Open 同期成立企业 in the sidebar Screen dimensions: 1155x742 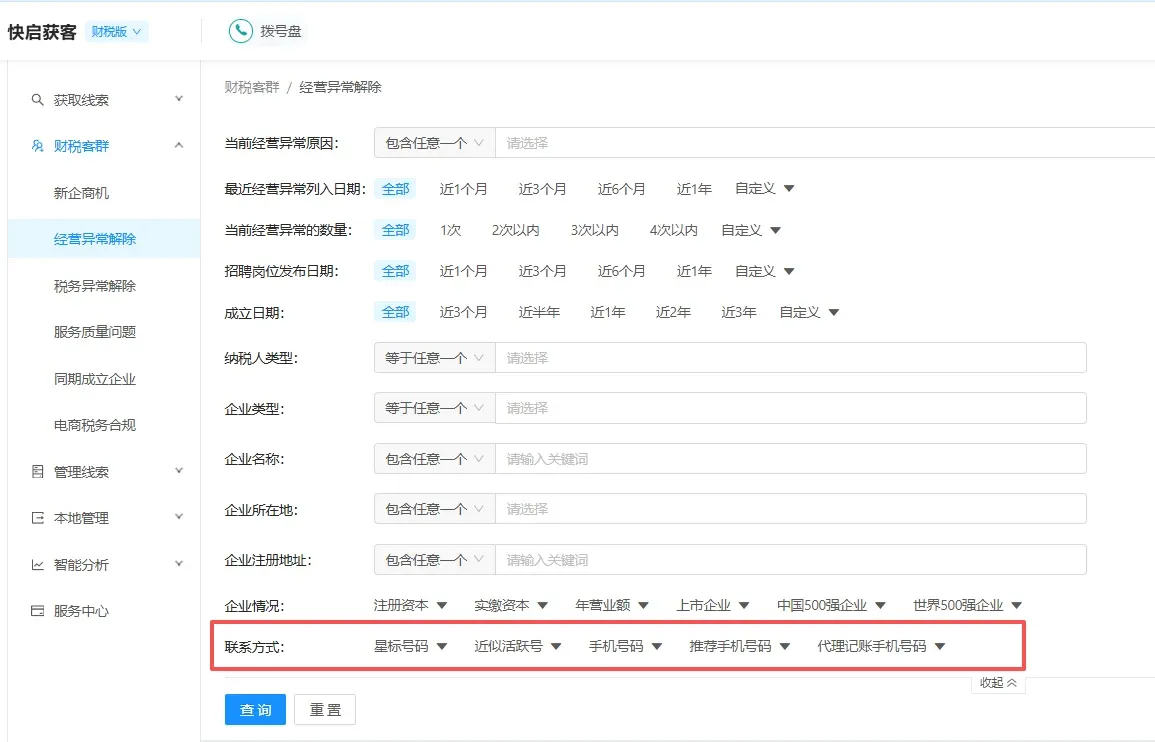coord(94,379)
